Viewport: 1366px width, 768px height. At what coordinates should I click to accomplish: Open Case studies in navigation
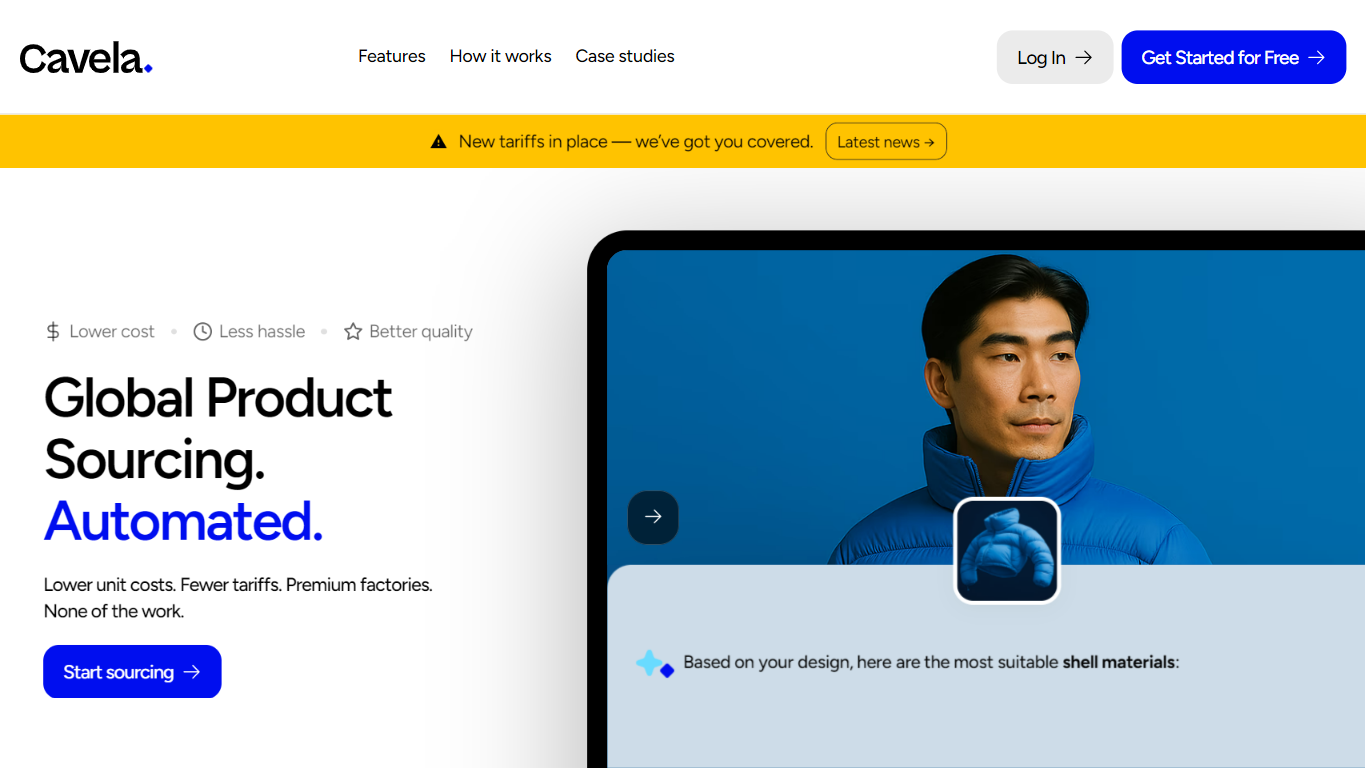point(625,56)
